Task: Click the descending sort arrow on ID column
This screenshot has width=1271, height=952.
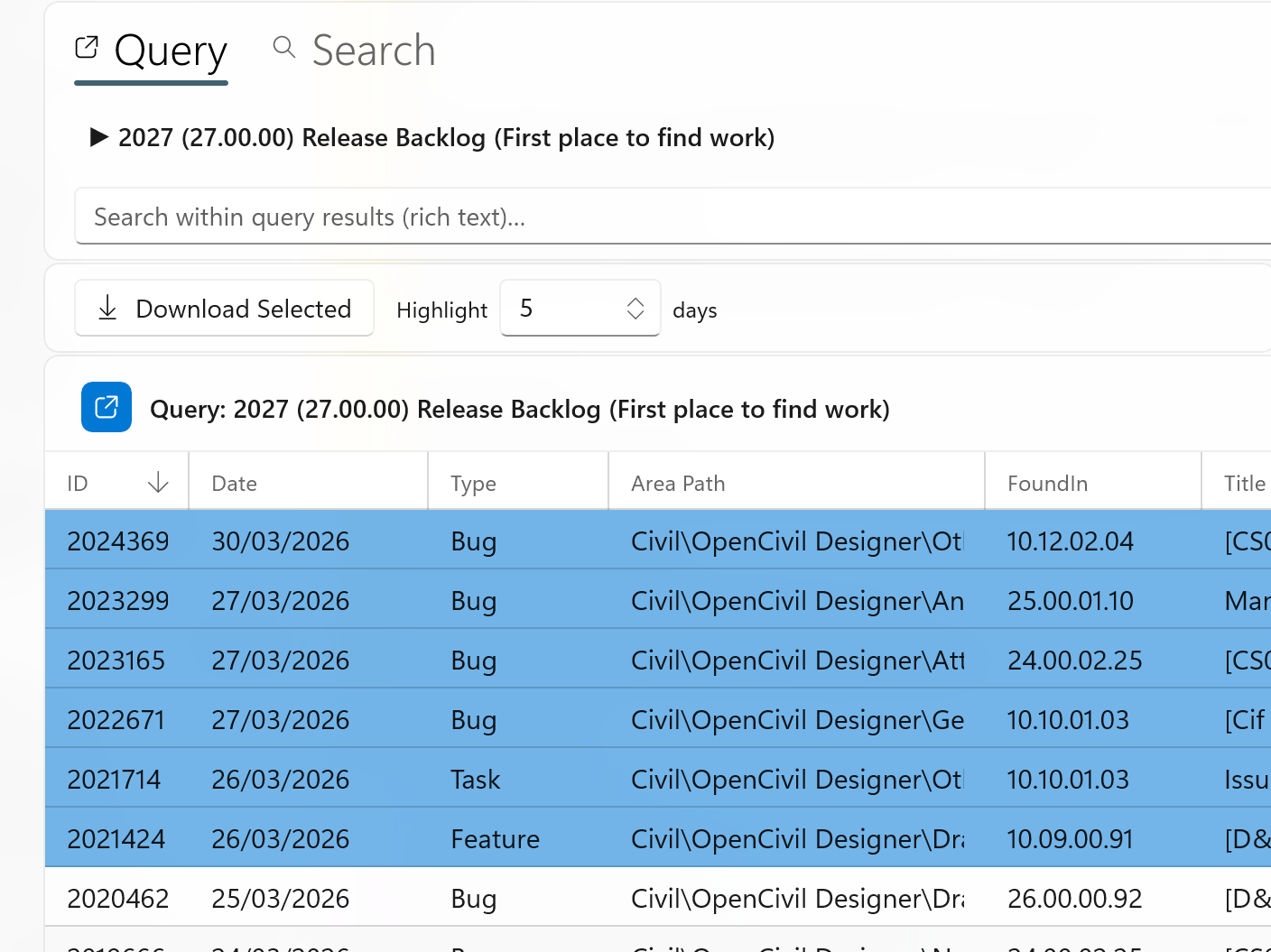Action: pos(158,483)
